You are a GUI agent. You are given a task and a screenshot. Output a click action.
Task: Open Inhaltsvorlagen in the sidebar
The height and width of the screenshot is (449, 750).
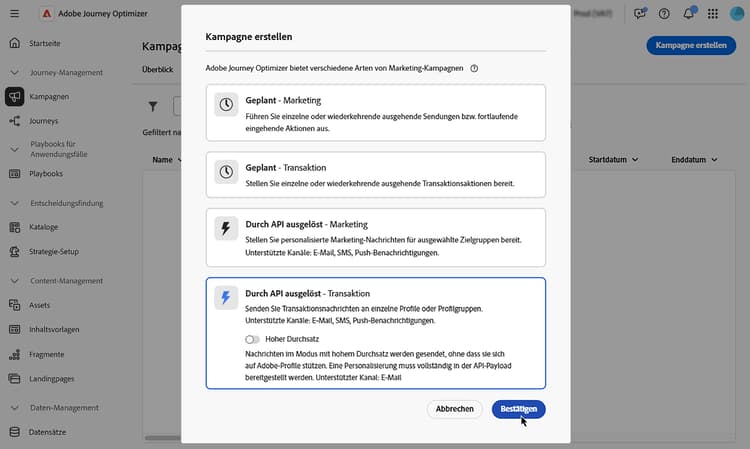click(x=54, y=329)
